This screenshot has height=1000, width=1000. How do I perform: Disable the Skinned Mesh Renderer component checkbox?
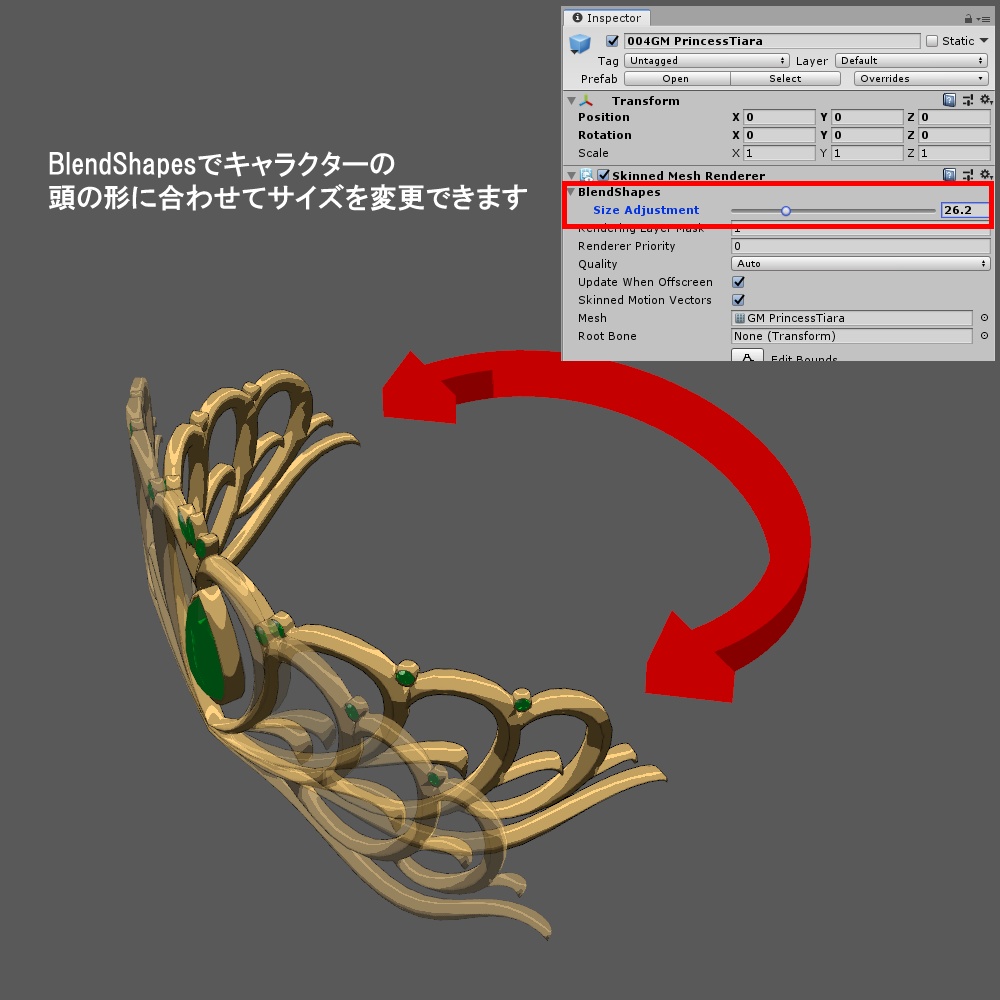point(603,175)
